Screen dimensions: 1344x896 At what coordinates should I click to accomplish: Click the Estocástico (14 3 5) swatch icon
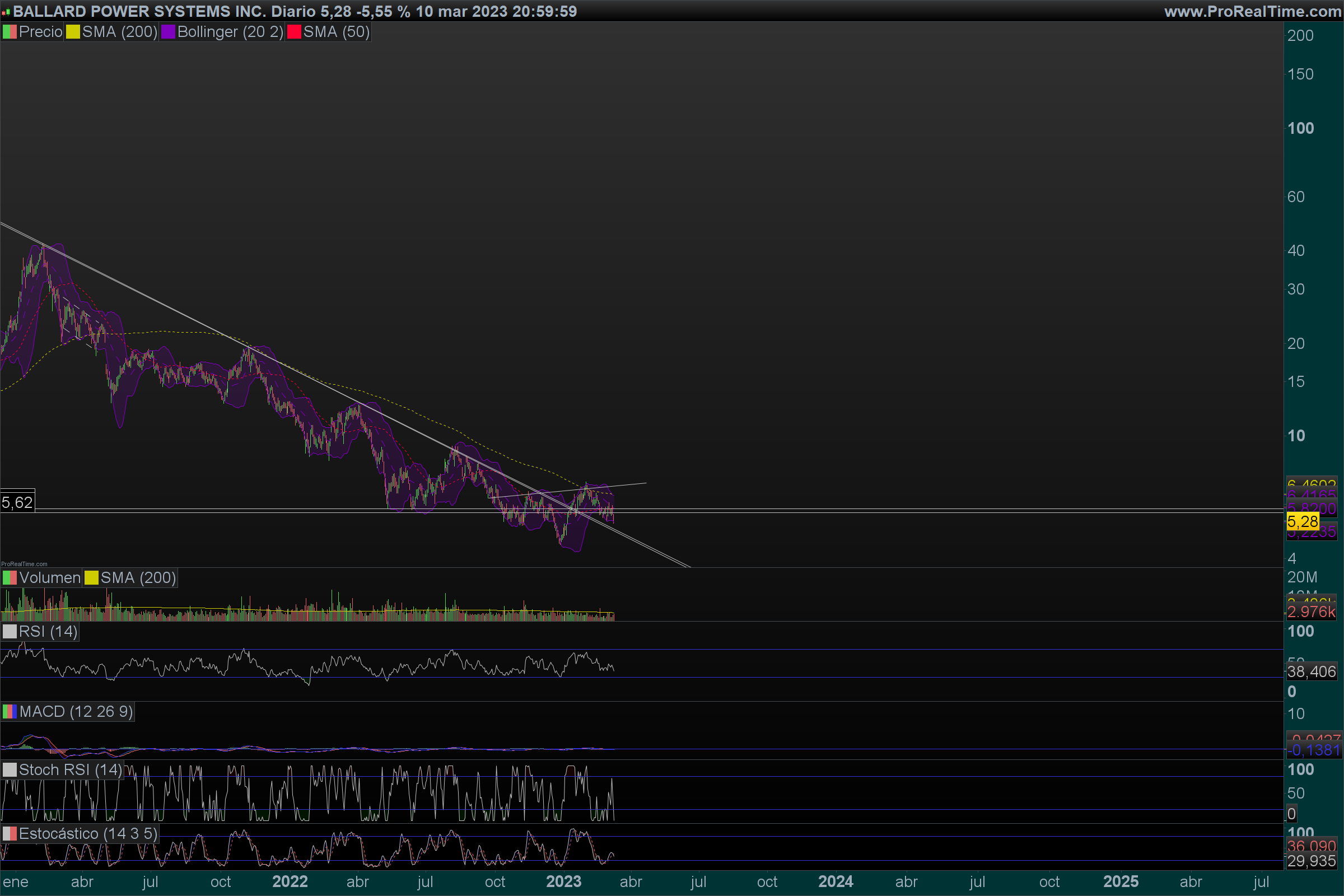10,834
